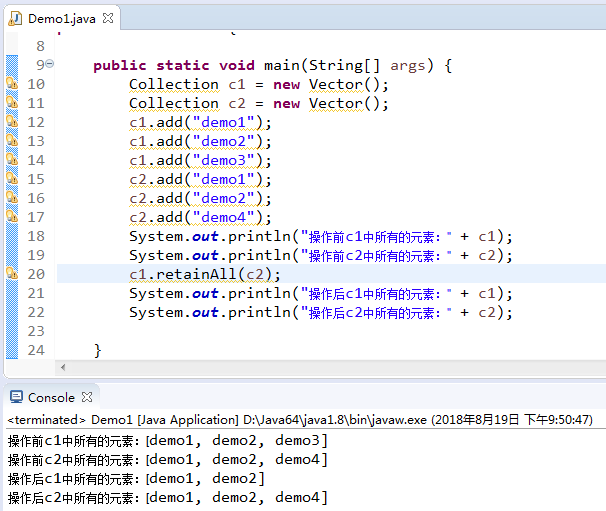Click the warning marker on line 11
The width and height of the screenshot is (606, 511).
pyautogui.click(x=12, y=102)
